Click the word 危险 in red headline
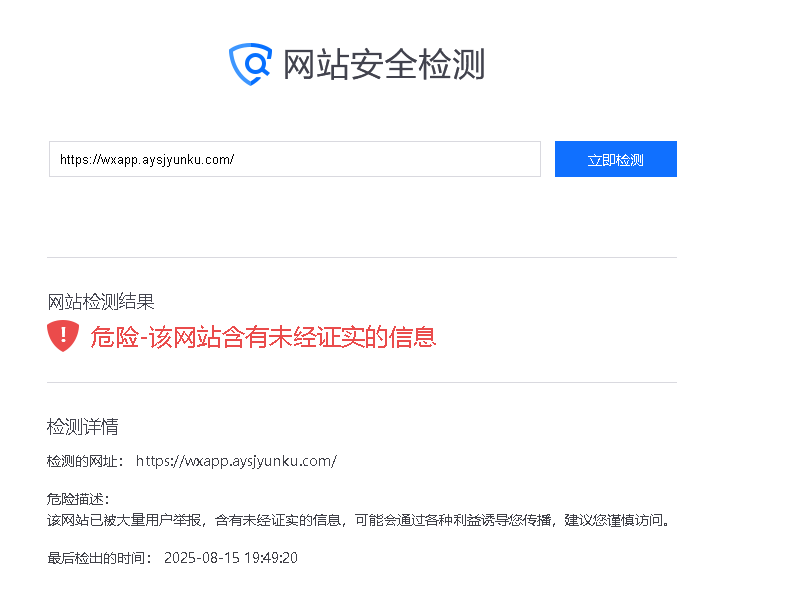Screen dimensions: 786x600 (x=114, y=336)
